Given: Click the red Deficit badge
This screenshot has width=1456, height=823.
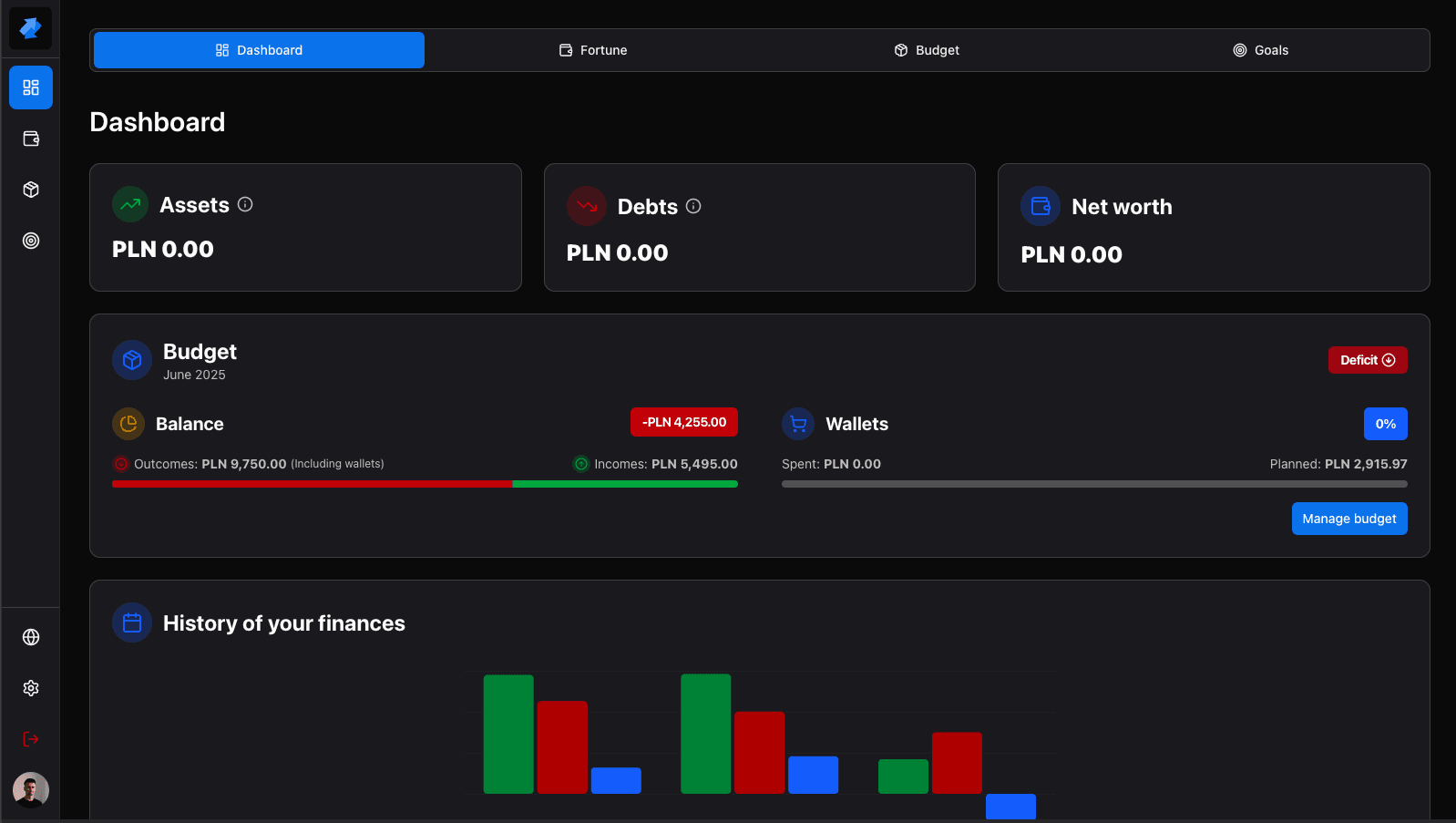Looking at the screenshot, I should click(1368, 360).
